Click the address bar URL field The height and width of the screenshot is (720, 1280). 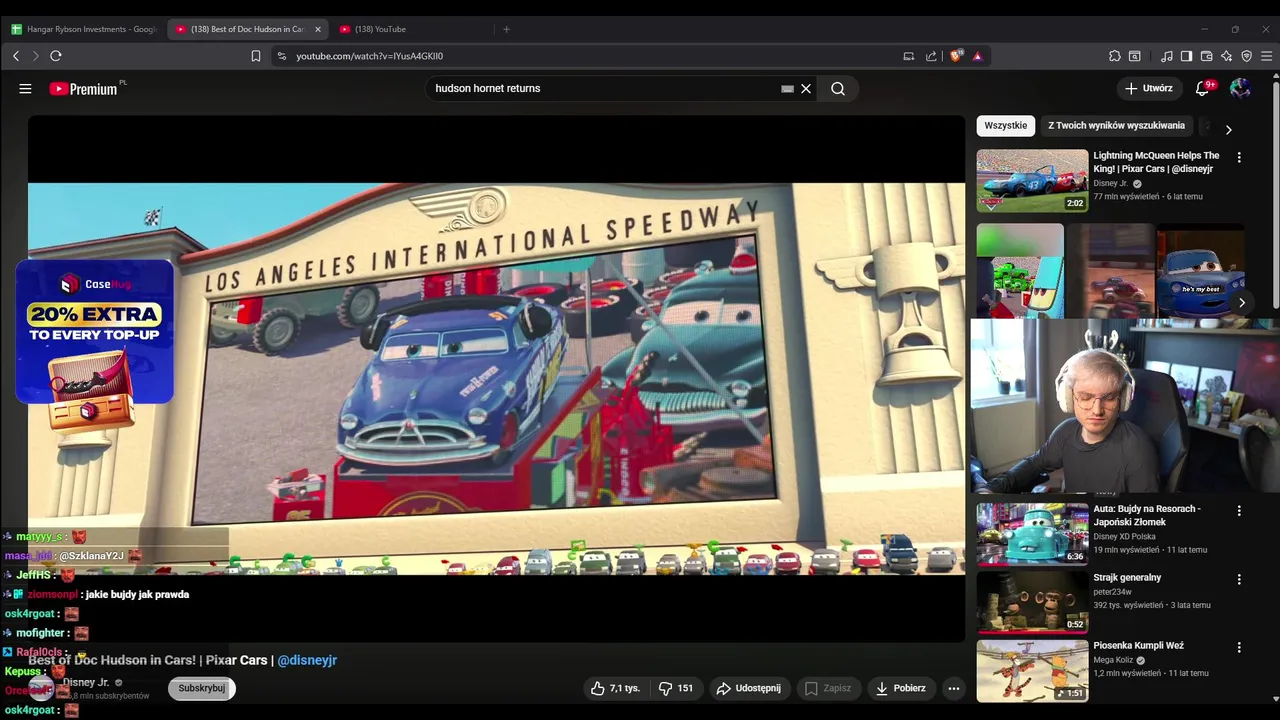point(590,56)
